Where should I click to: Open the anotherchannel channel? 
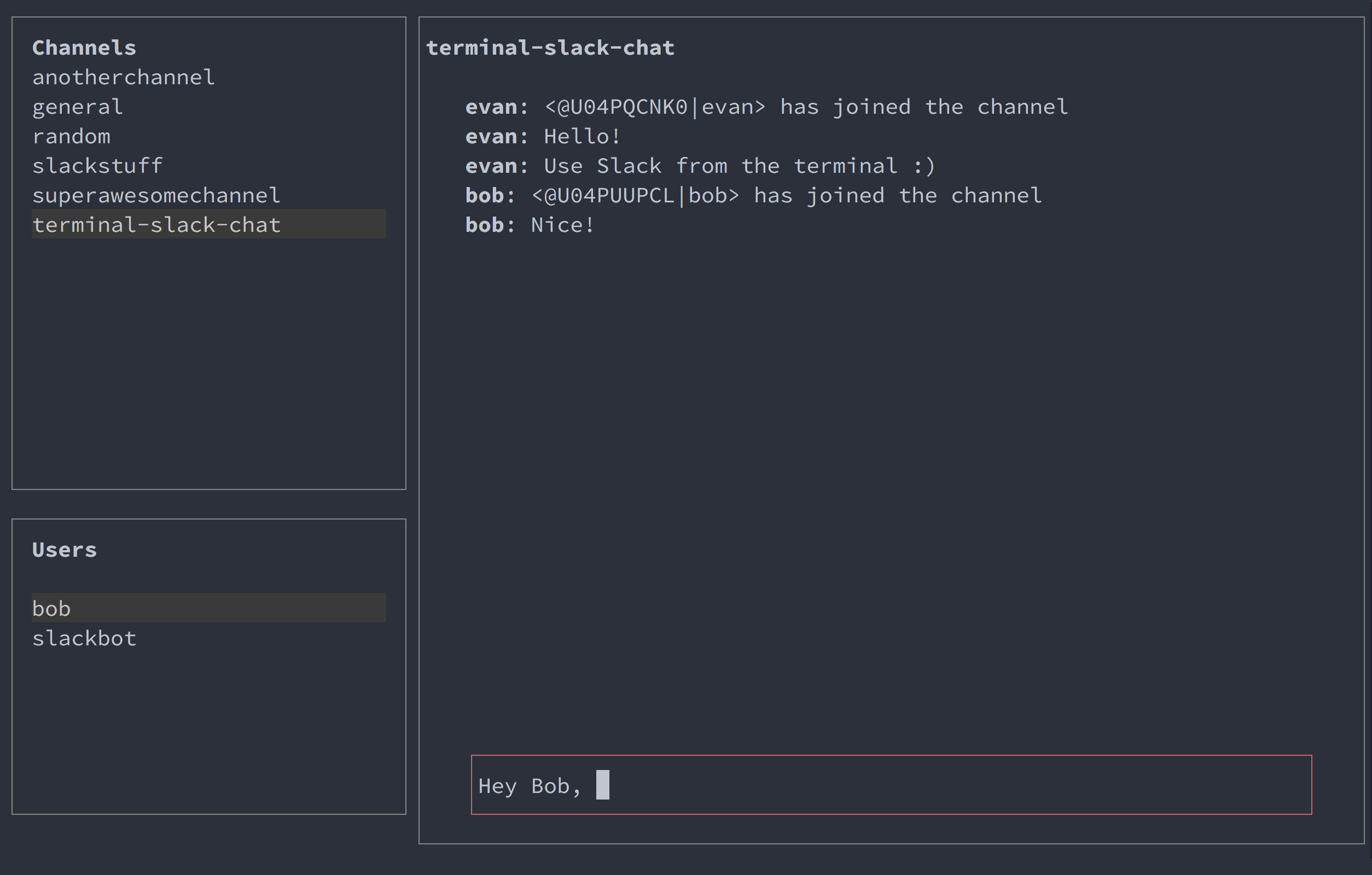pyautogui.click(x=123, y=78)
